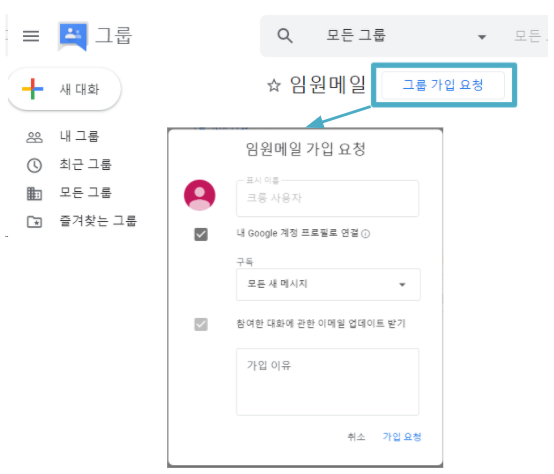The image size is (554, 474).
Task: Open the hamburger main menu
Action: pos(31,36)
